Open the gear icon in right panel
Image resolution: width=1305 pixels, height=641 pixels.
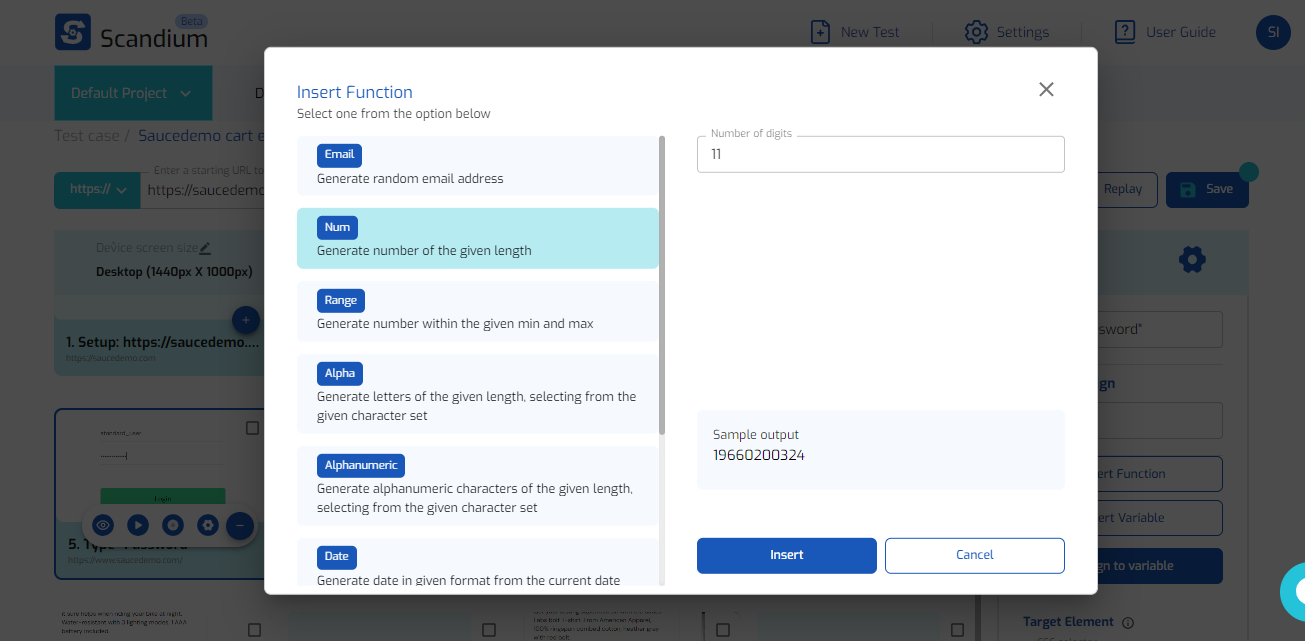1191,260
